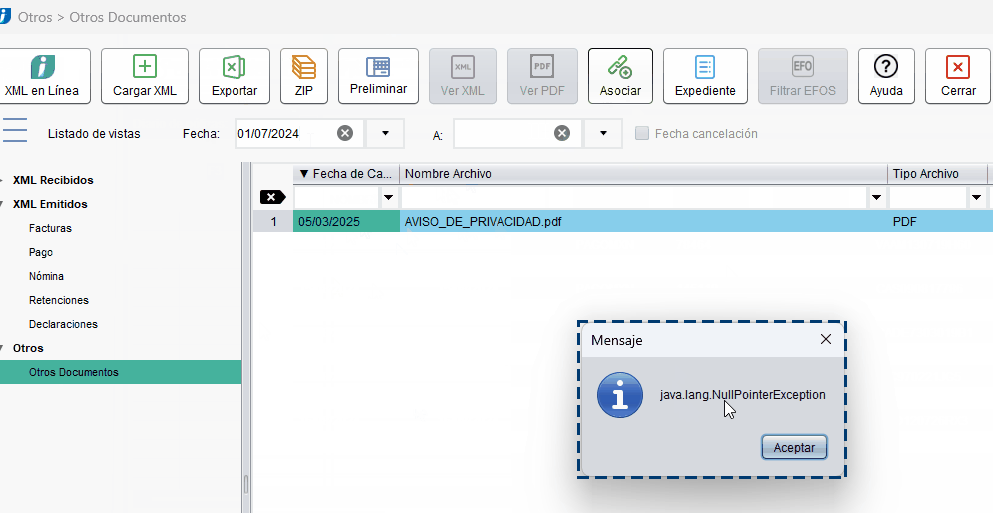Select Nómina under XML Emitidos
993x514 pixels.
tap(46, 276)
